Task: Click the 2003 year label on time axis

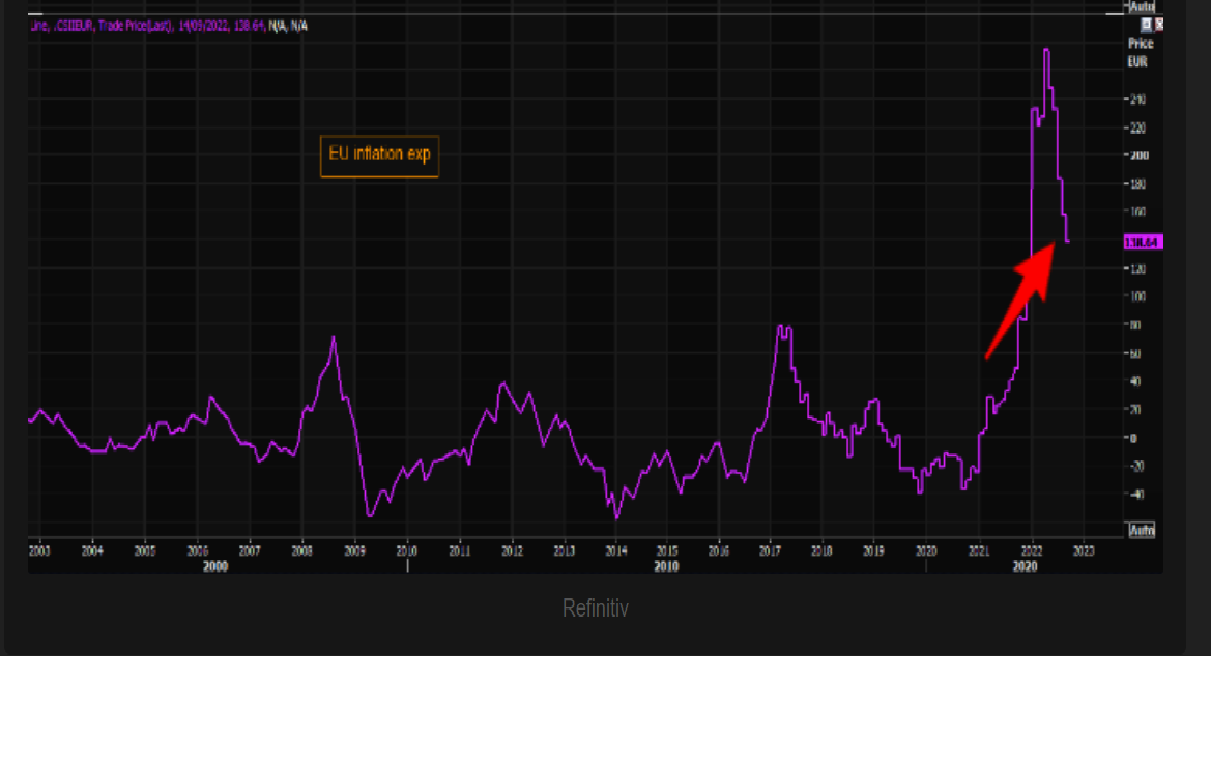Action: click(x=40, y=550)
